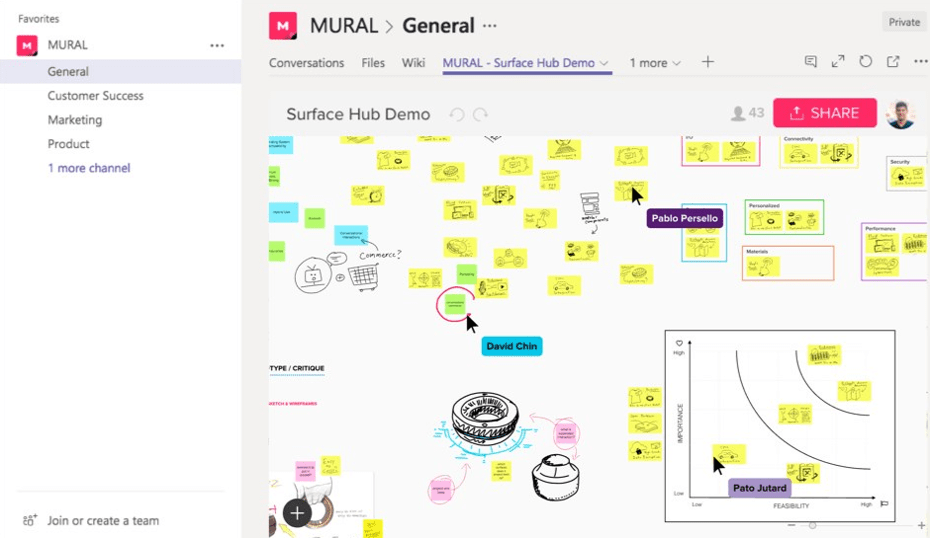930x538 pixels.
Task: Click the shopping cart sketch near Commerce?
Action: 362,277
